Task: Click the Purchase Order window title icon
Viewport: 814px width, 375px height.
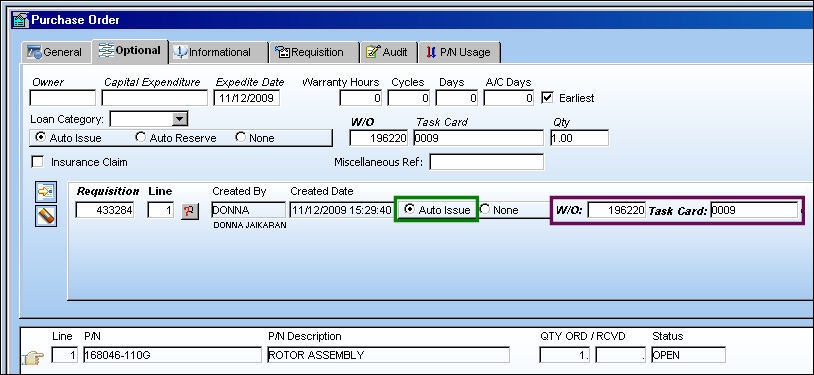Action: [x=20, y=20]
